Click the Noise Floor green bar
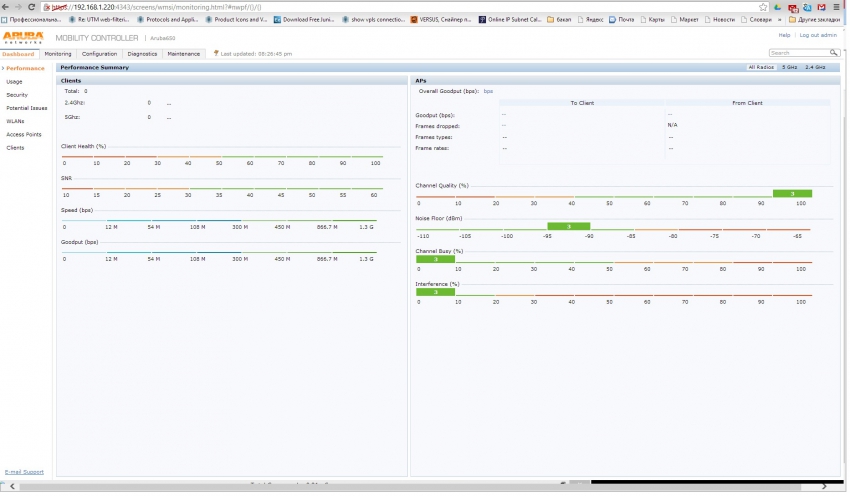850x496 pixels. tap(571, 227)
